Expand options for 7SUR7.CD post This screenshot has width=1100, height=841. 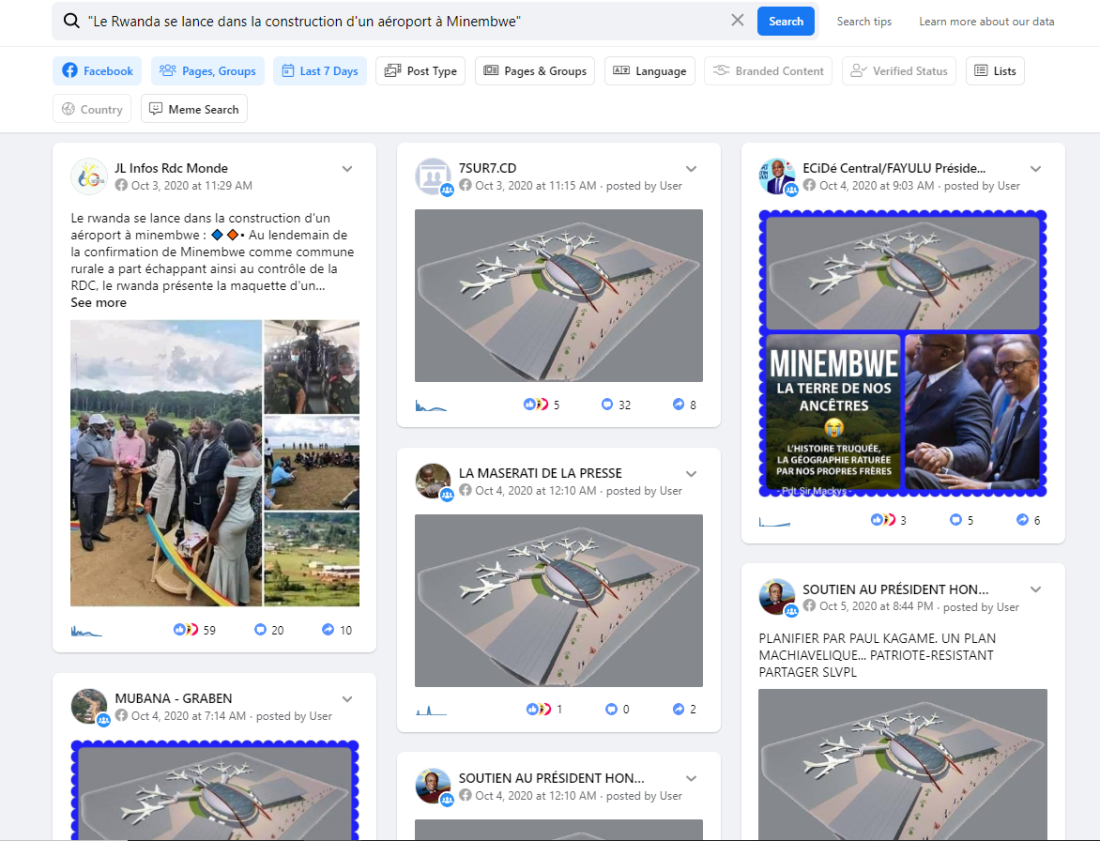click(691, 169)
